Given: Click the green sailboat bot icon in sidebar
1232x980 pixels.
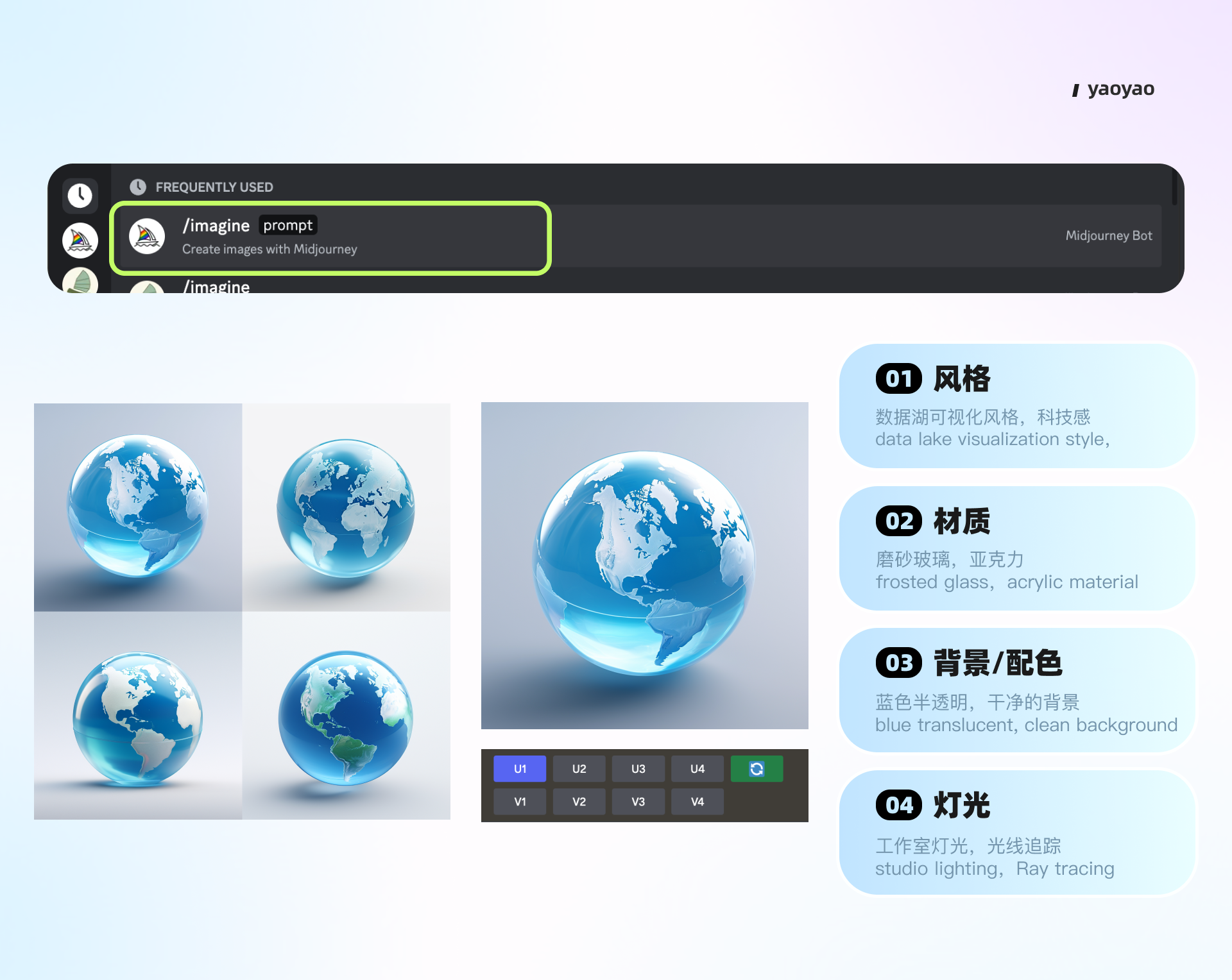Looking at the screenshot, I should (x=80, y=281).
